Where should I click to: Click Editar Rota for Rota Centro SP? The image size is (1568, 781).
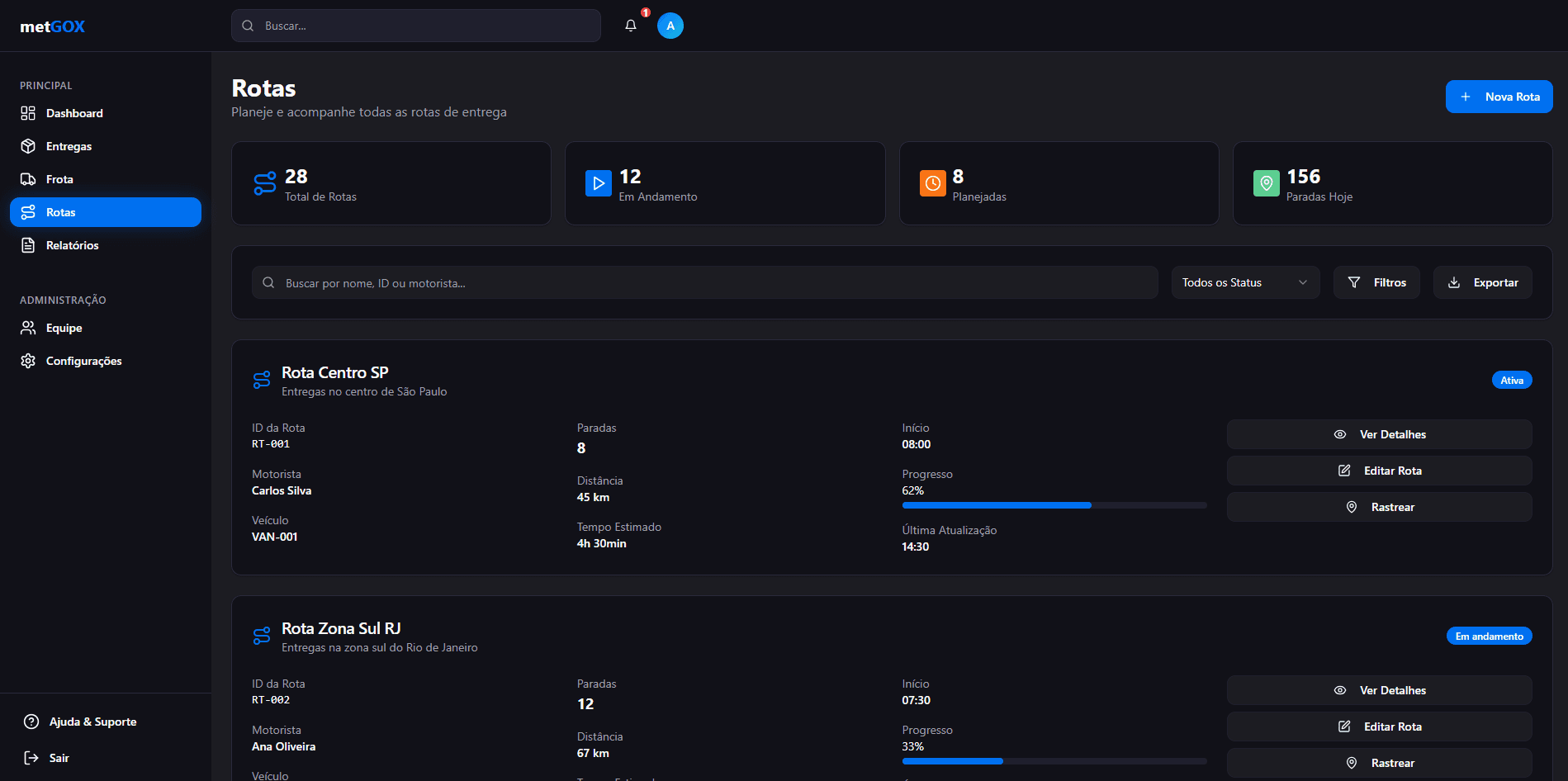click(1379, 471)
